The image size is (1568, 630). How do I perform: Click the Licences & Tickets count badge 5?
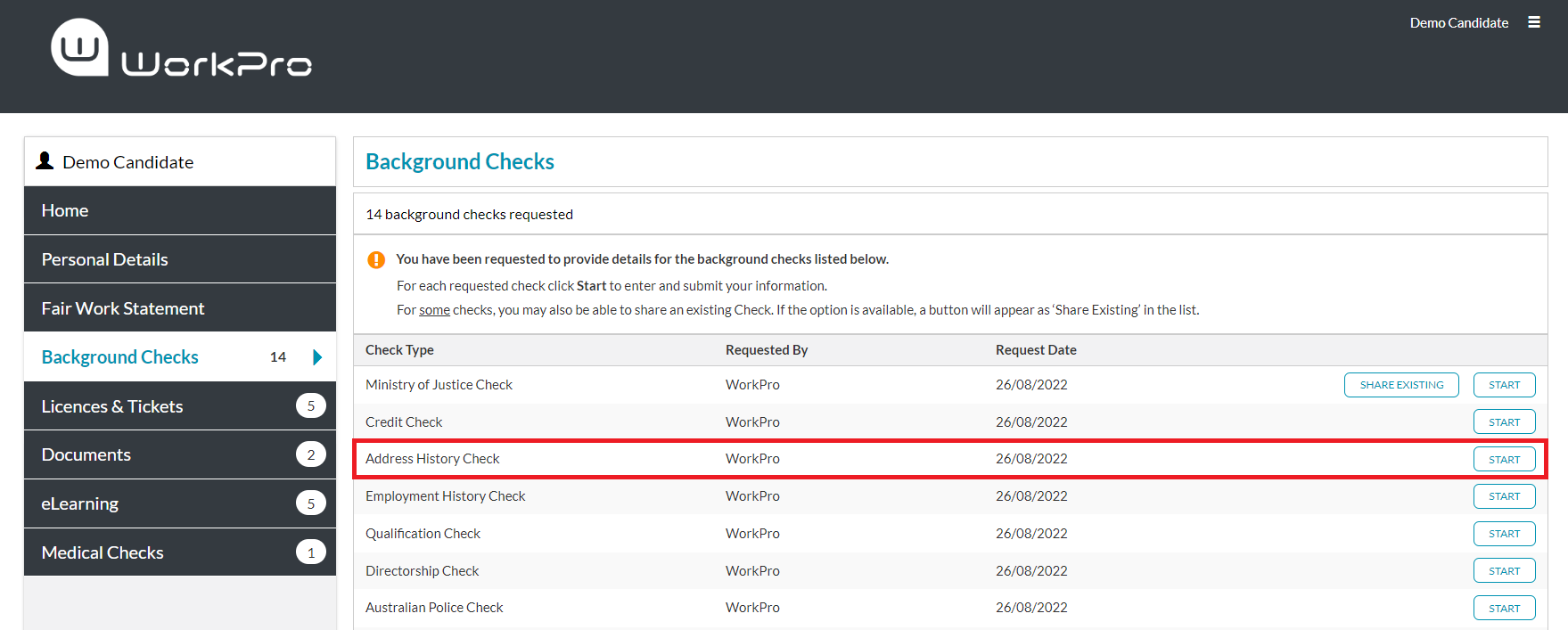pos(311,406)
